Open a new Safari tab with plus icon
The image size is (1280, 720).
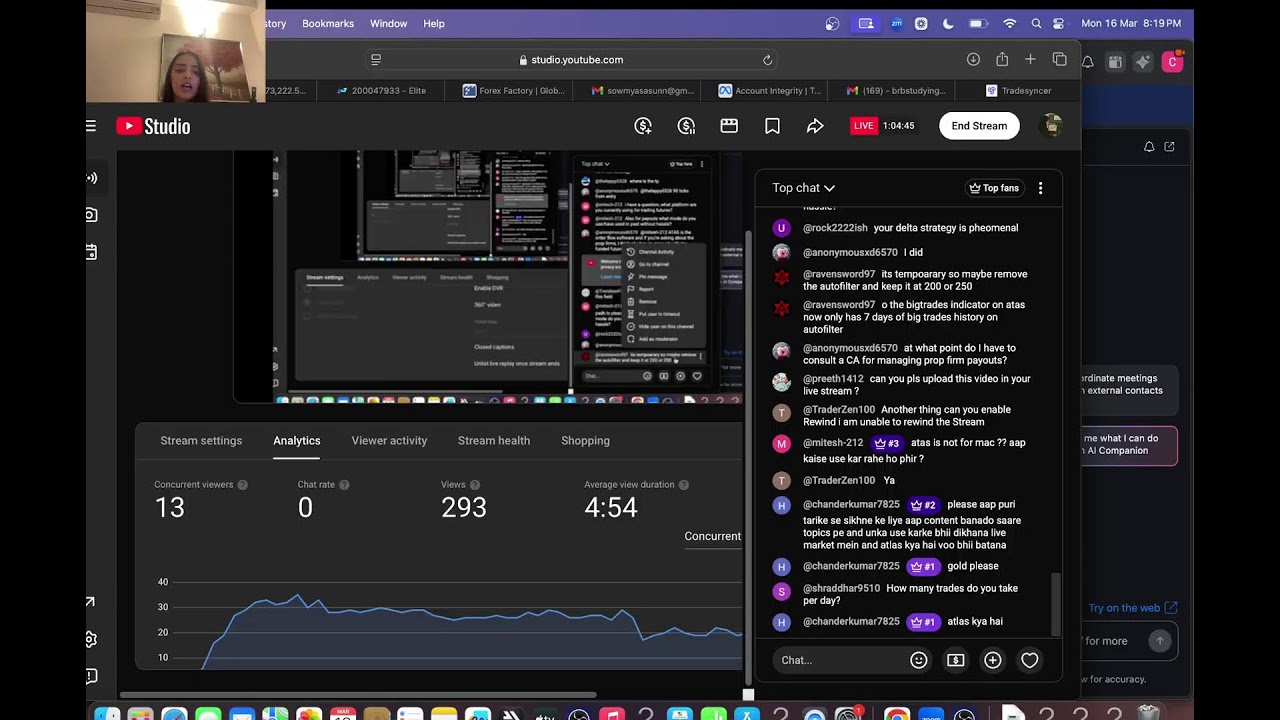[1030, 60]
